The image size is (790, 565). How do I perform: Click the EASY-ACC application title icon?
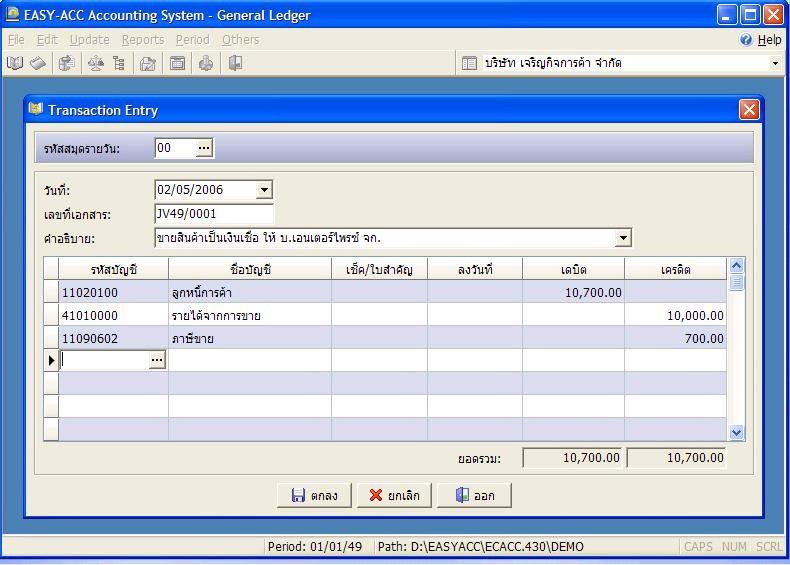point(13,14)
